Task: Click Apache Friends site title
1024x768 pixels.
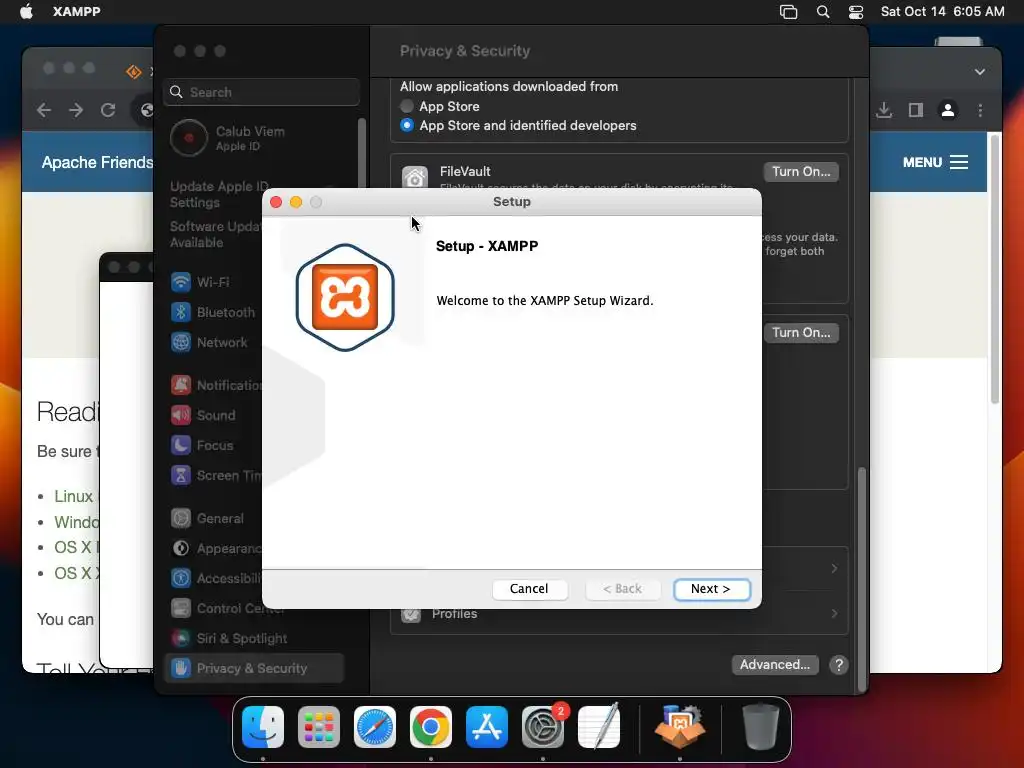Action: click(97, 162)
